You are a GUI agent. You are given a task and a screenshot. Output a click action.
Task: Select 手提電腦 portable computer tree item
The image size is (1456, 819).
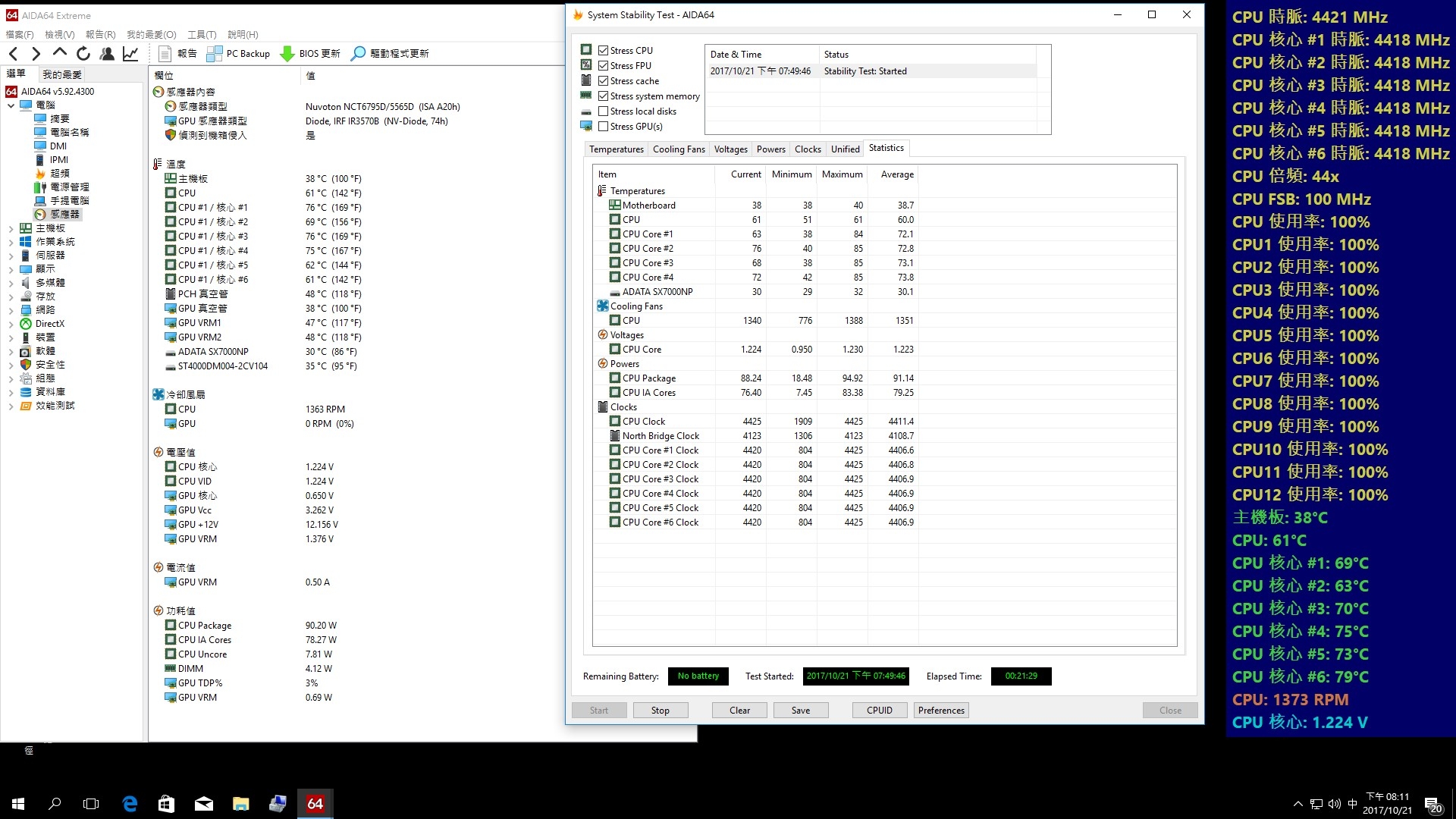pos(62,200)
